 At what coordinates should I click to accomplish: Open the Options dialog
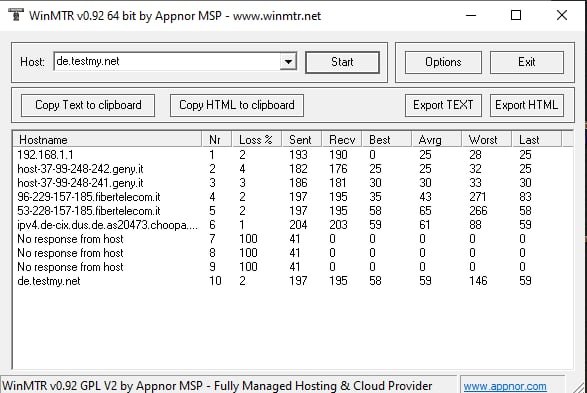point(443,62)
